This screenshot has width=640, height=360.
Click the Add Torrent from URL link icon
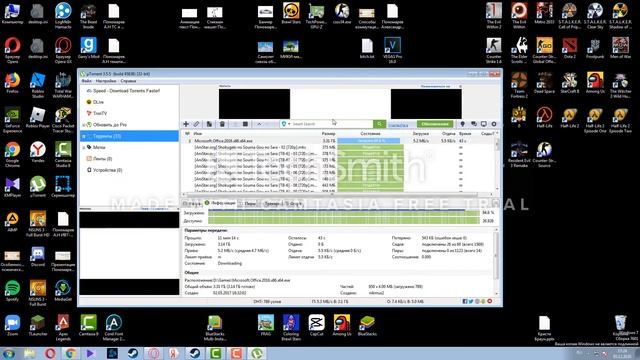click(x=196, y=124)
